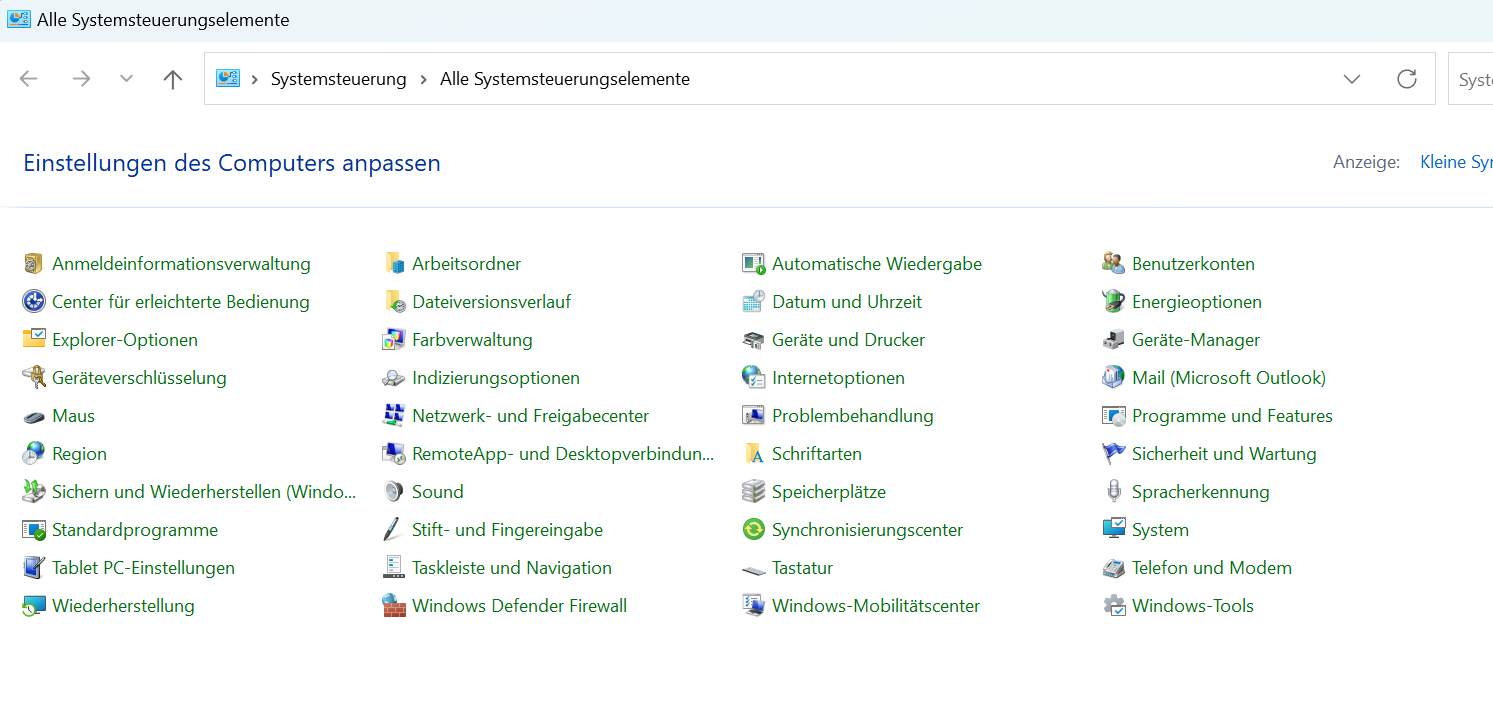Click the Standardprogramme icon

coord(34,530)
